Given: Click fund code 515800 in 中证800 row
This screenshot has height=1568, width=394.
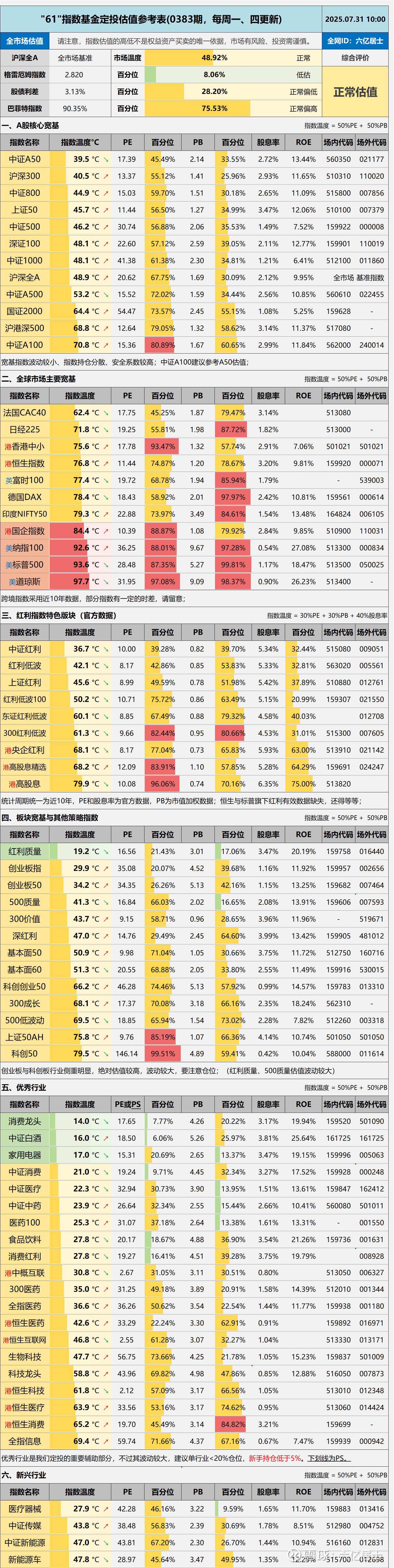Looking at the screenshot, I should click(x=338, y=194).
